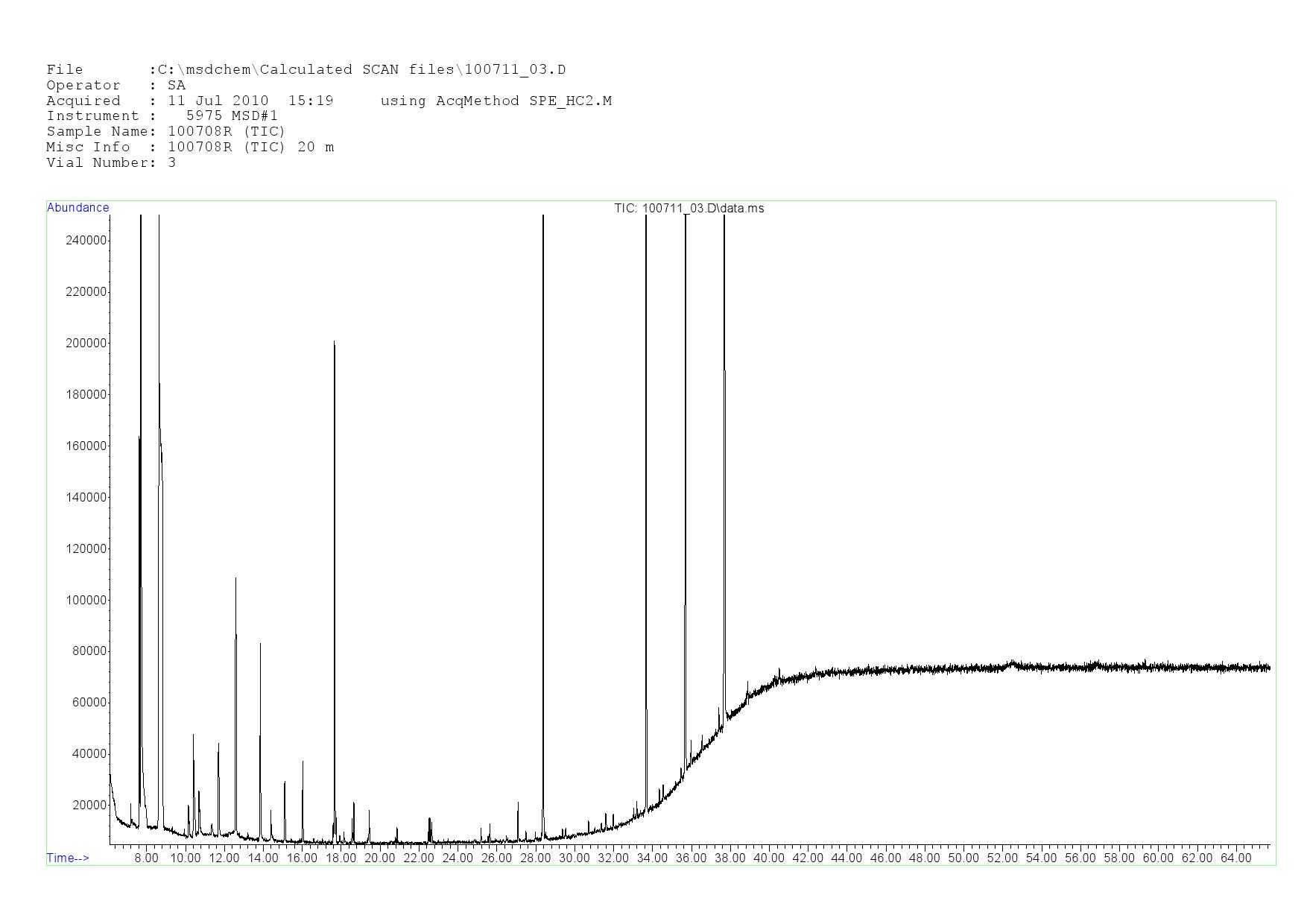The height and width of the screenshot is (924, 1307).
Task: Click the Sample Name 100708R (TIC) line
Action: pos(165,132)
